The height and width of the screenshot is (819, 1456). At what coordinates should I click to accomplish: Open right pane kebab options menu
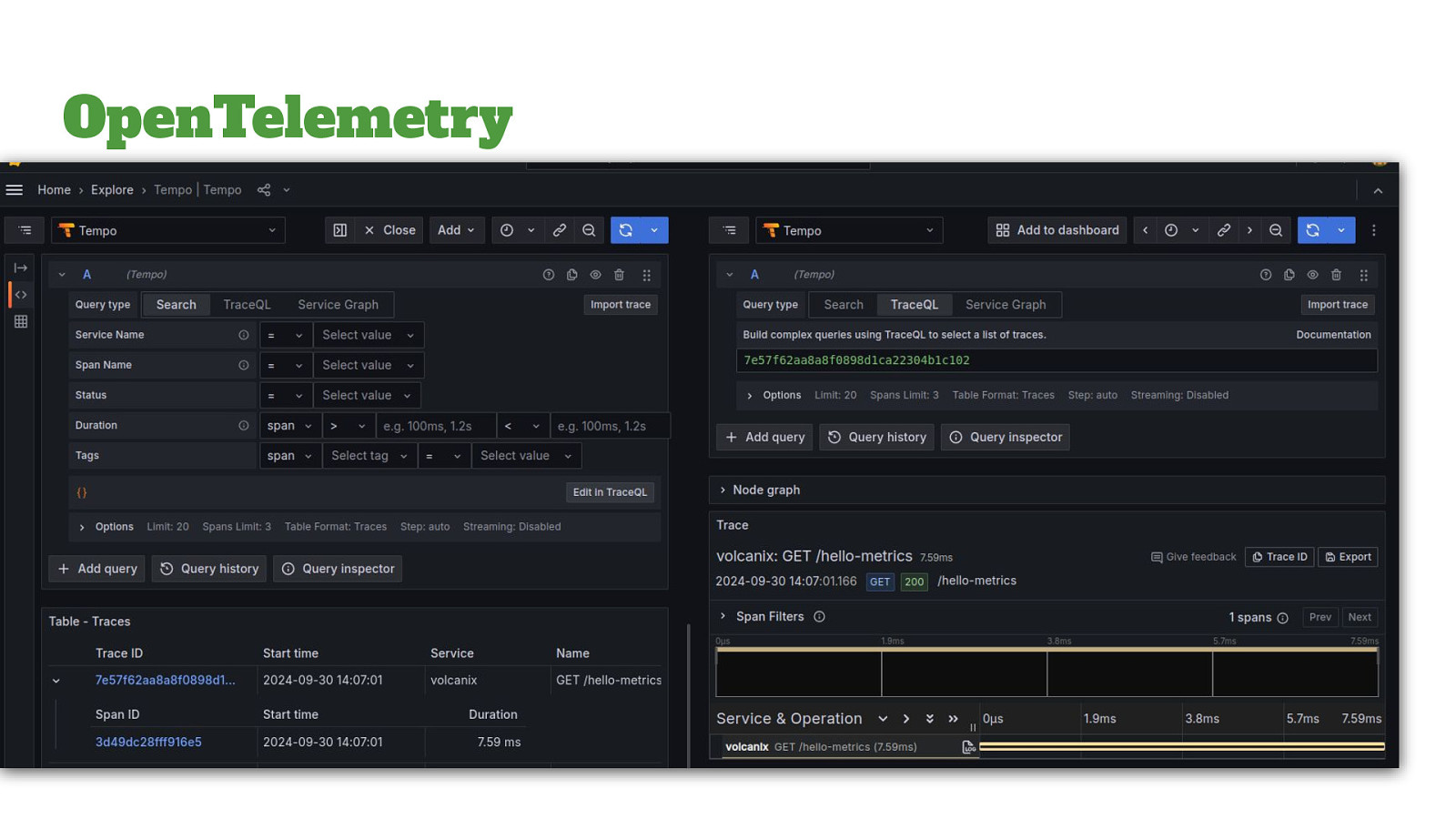tap(1374, 230)
